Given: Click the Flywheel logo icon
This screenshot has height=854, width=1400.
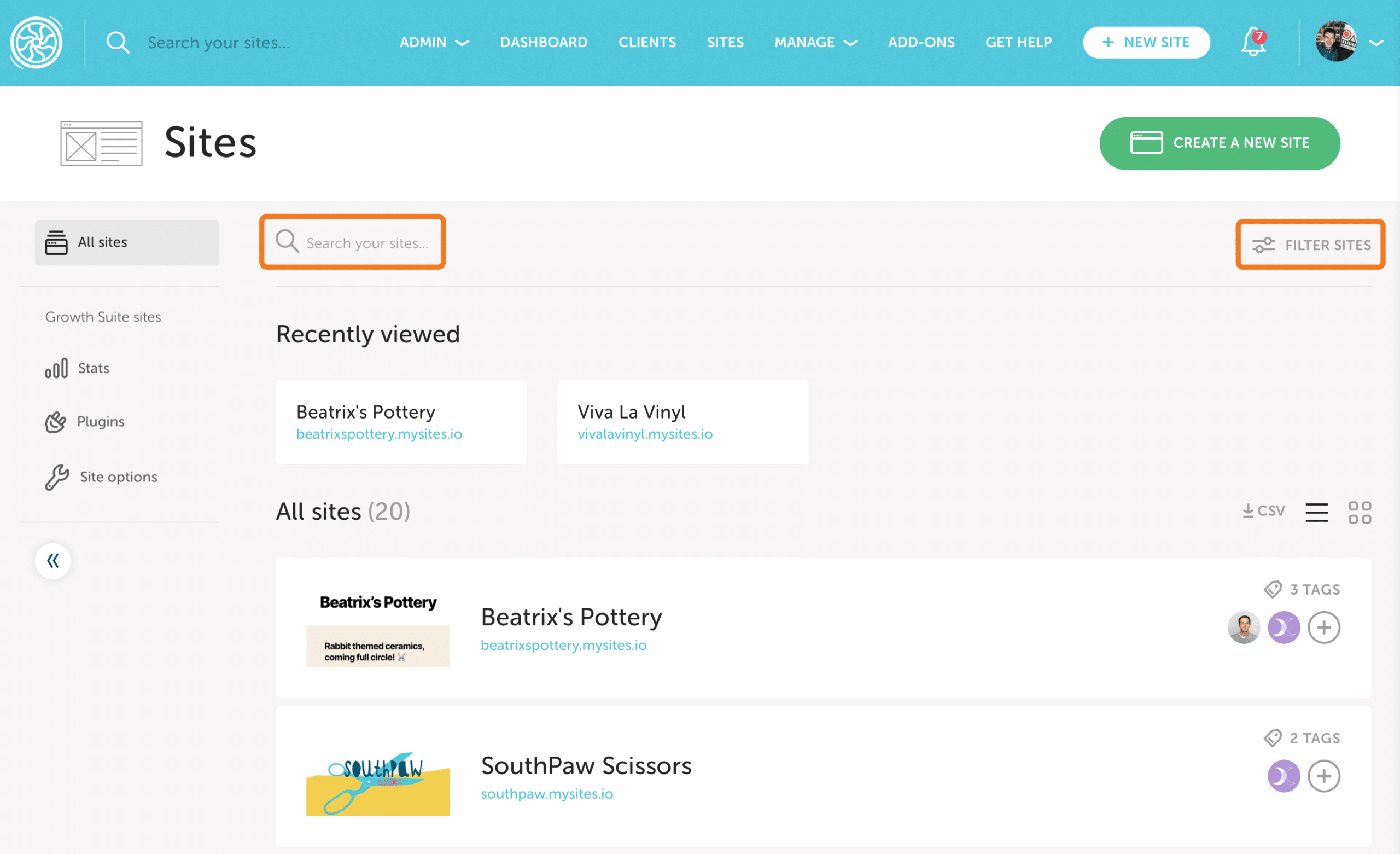Looking at the screenshot, I should (36, 43).
